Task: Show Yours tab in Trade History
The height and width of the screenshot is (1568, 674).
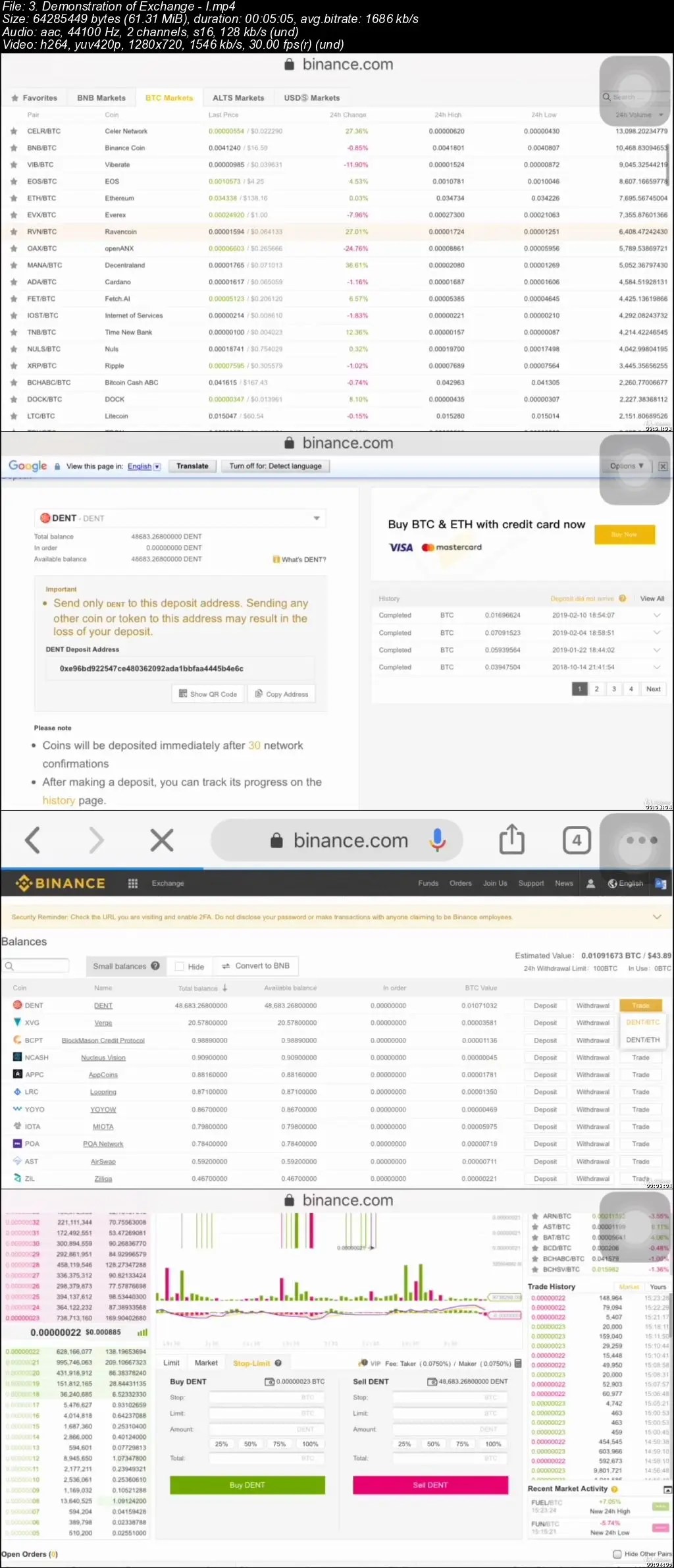Action: [x=658, y=1287]
